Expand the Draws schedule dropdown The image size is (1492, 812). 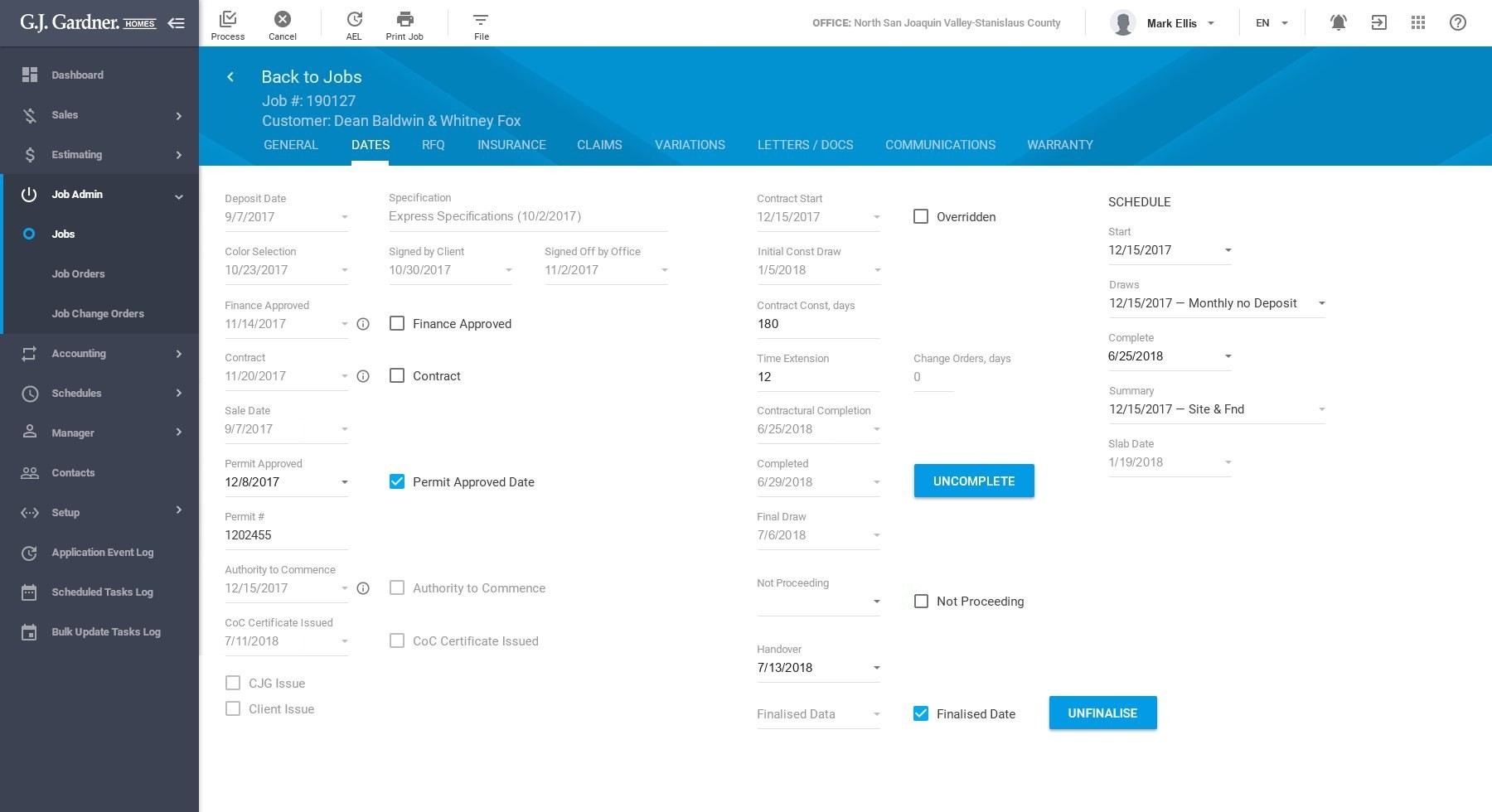coord(1321,303)
